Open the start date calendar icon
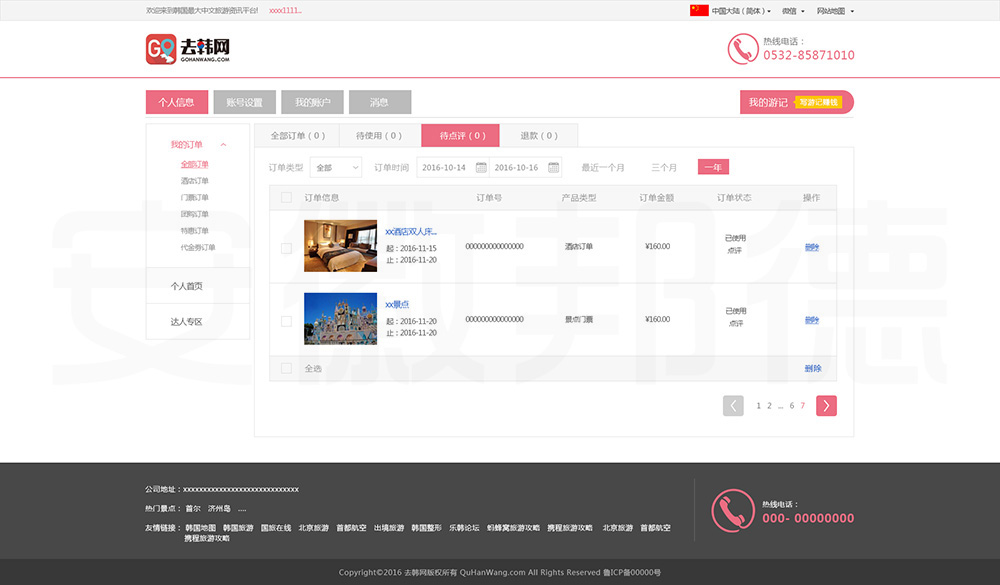The height and width of the screenshot is (585, 1000). pyautogui.click(x=481, y=168)
